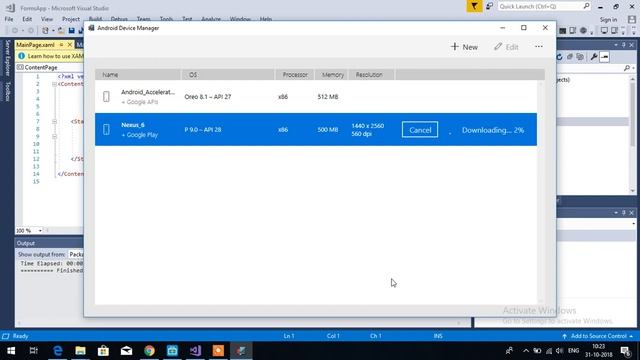Click the phone icon of Android_Accelerated row

click(106, 96)
